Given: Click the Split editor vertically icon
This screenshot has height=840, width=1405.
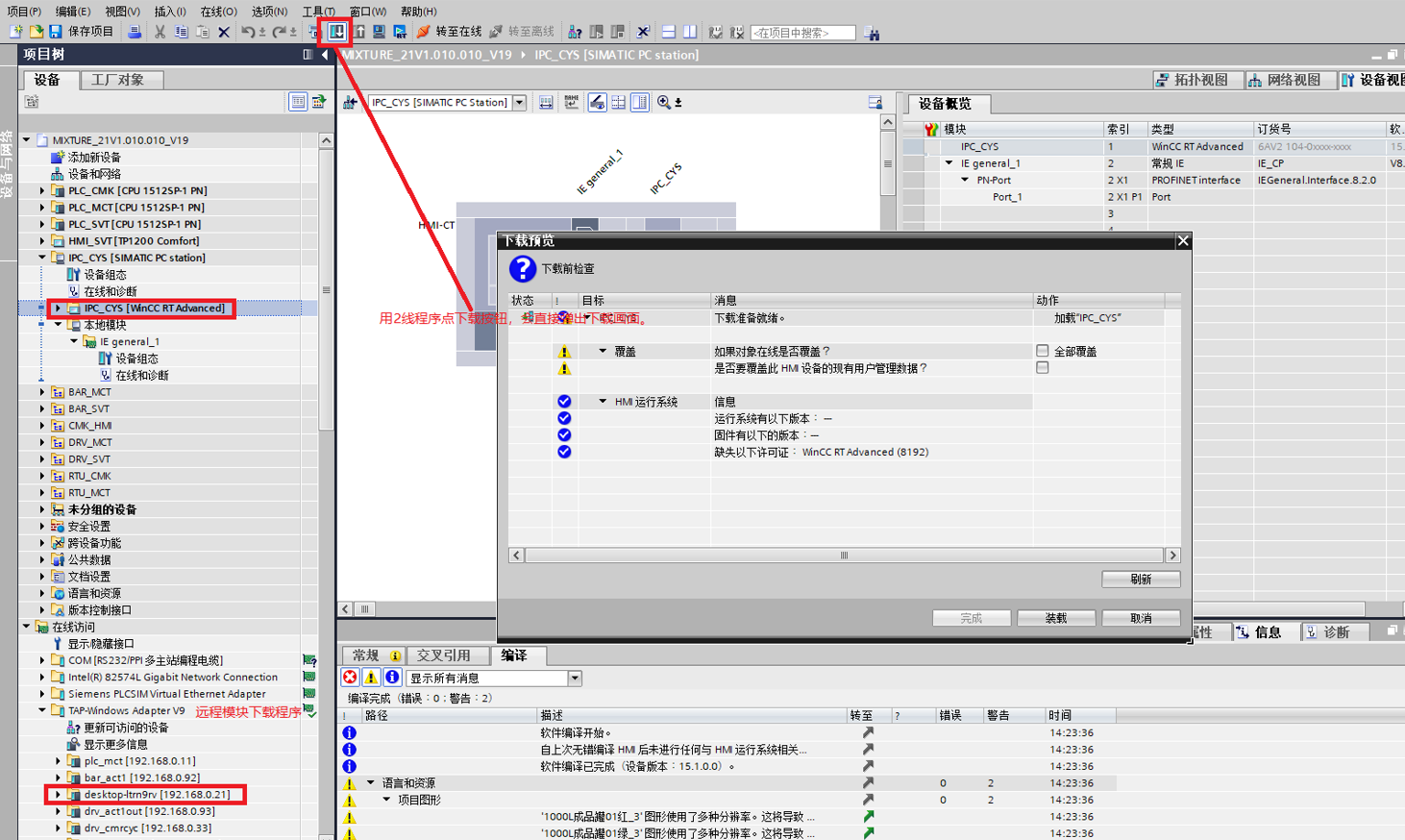Looking at the screenshot, I should (690, 32).
